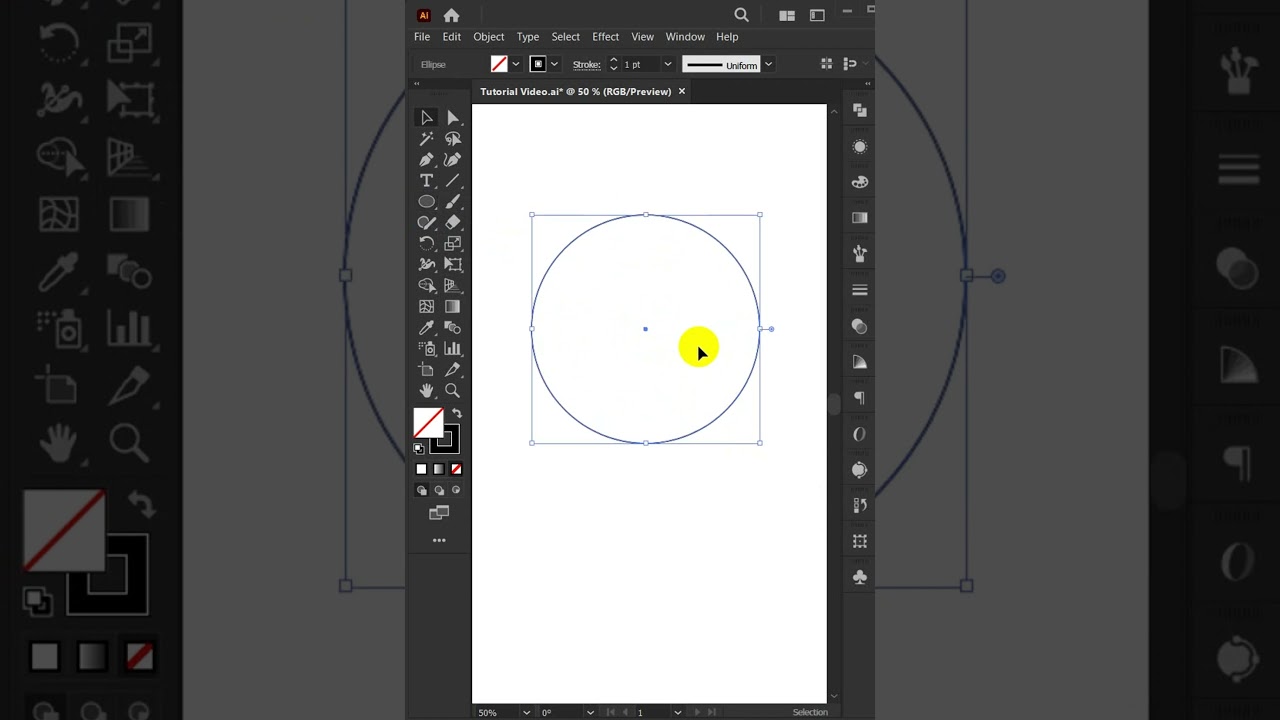Select the Zoom tool
Screen dimensions: 1280x720
point(453,391)
